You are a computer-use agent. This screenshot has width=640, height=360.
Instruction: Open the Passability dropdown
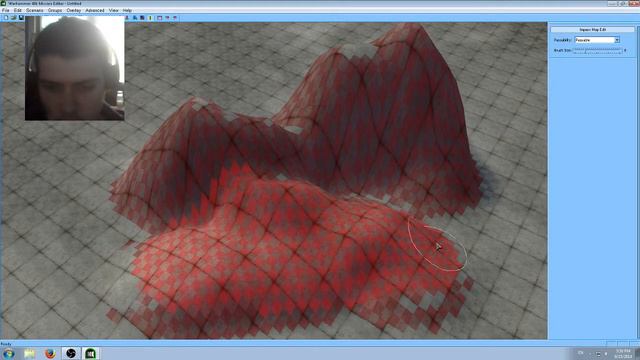[597, 40]
